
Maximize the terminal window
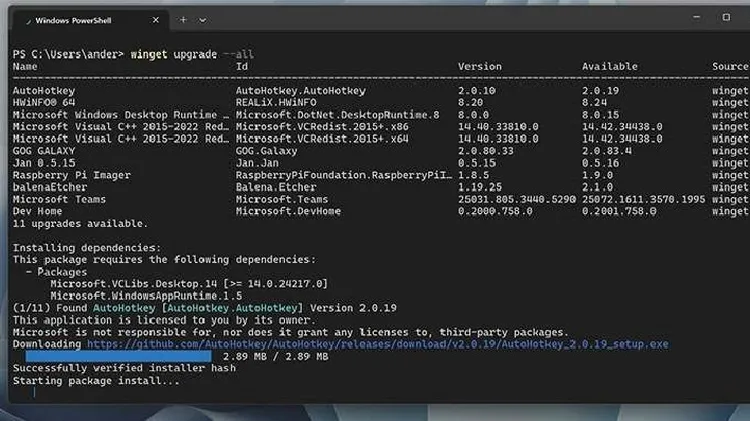pyautogui.click(x=726, y=17)
